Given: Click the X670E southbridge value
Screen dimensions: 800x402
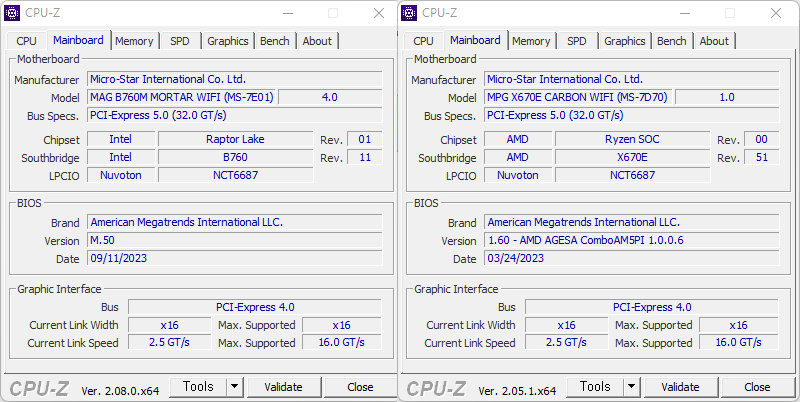Looking at the screenshot, I should (632, 157).
